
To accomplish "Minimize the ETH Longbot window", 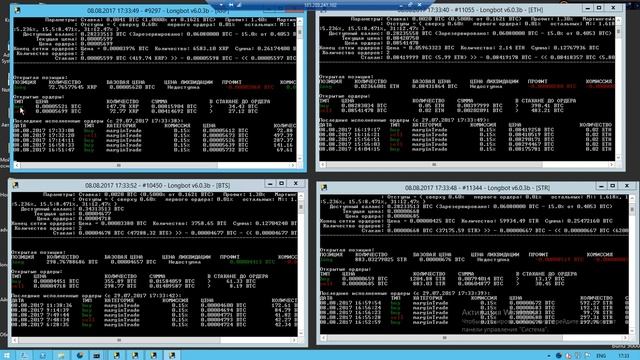I will pyautogui.click(x=587, y=8).
